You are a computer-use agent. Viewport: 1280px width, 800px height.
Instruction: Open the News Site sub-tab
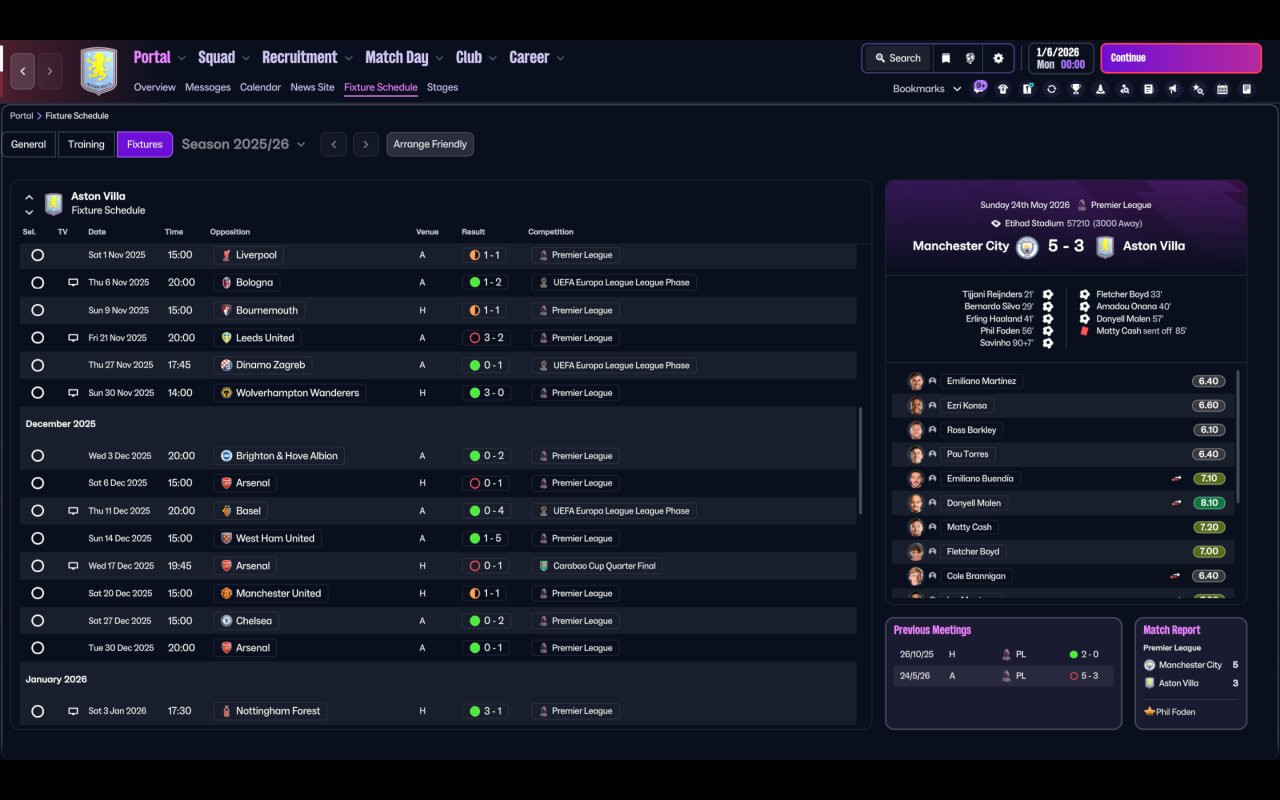[312, 87]
